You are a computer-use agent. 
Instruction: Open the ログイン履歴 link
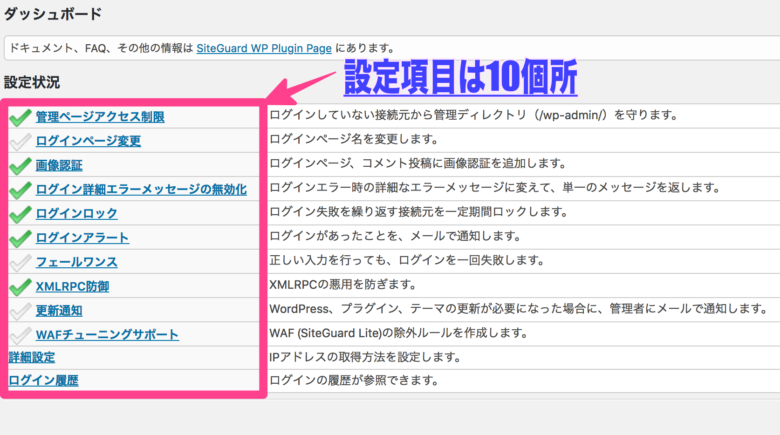[43, 381]
